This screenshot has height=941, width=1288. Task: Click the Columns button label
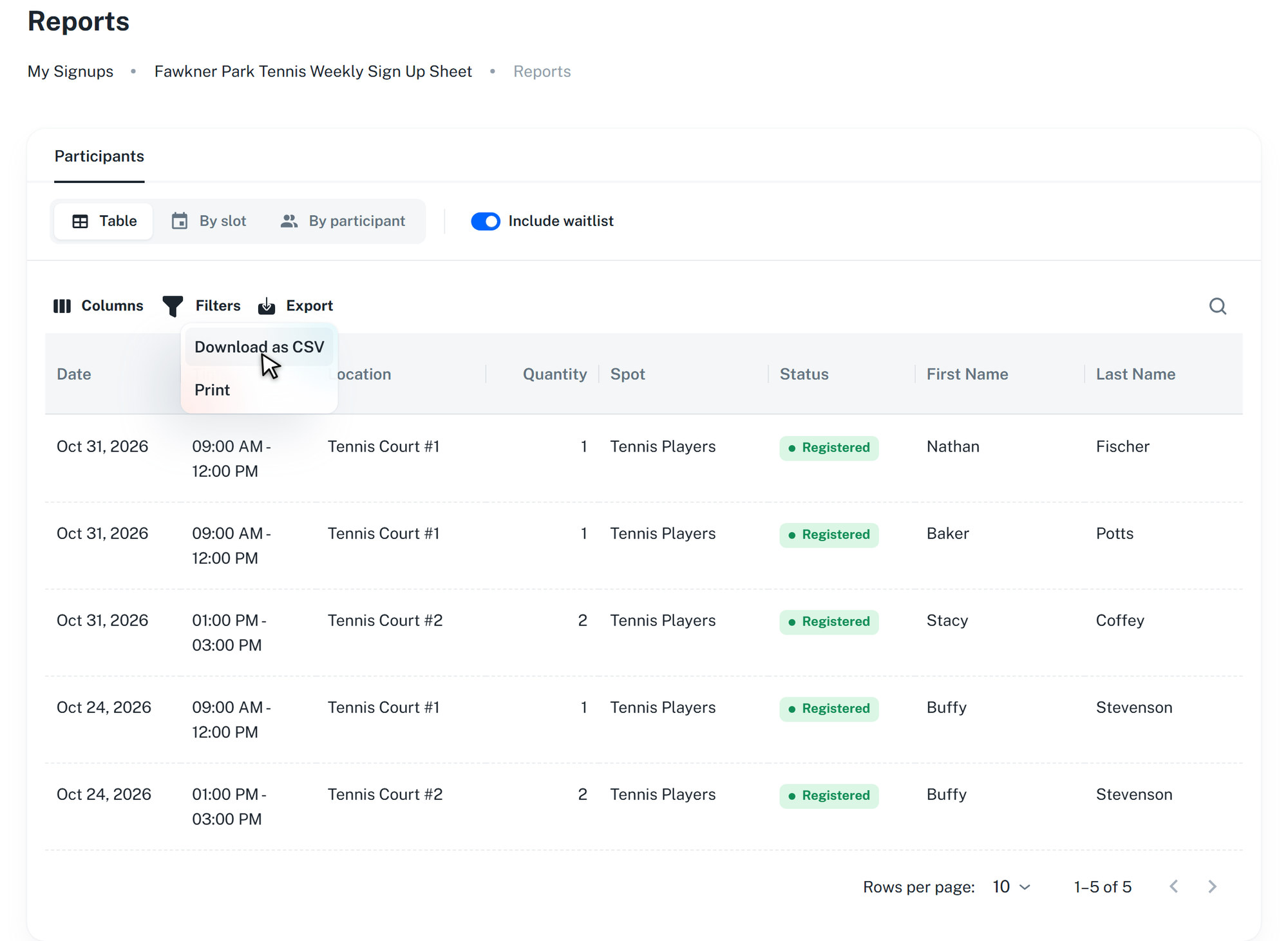pyautogui.click(x=112, y=306)
